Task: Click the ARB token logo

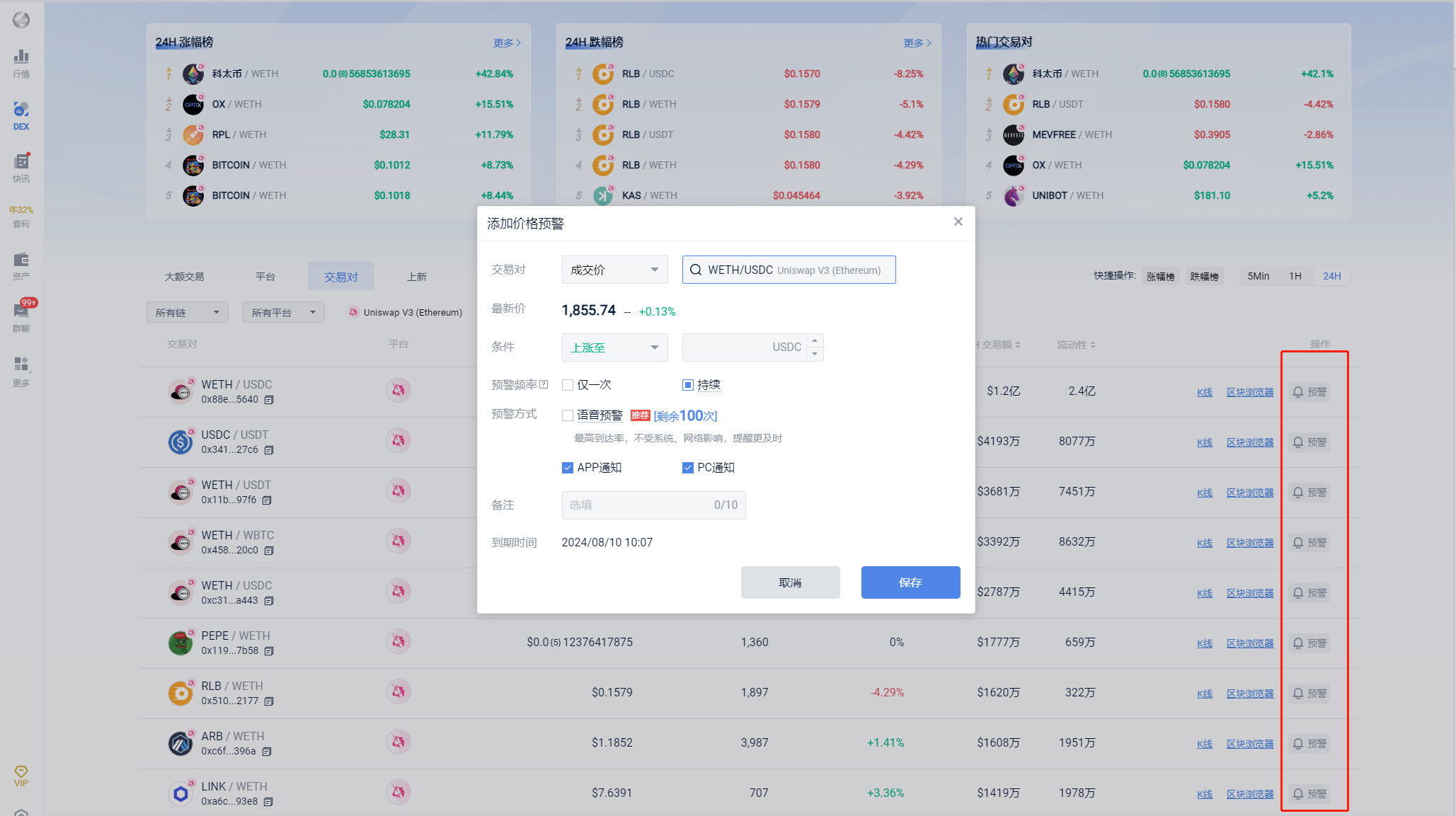Action: [x=180, y=743]
